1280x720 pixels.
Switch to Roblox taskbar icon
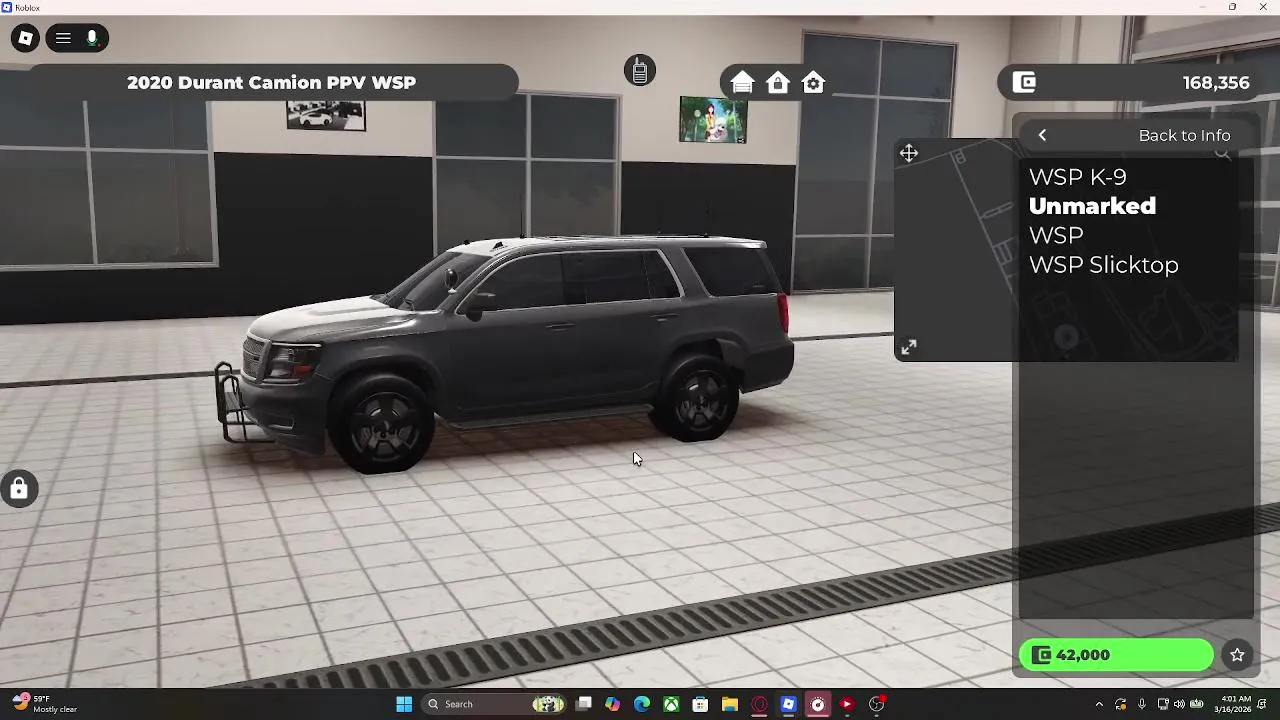tap(788, 704)
